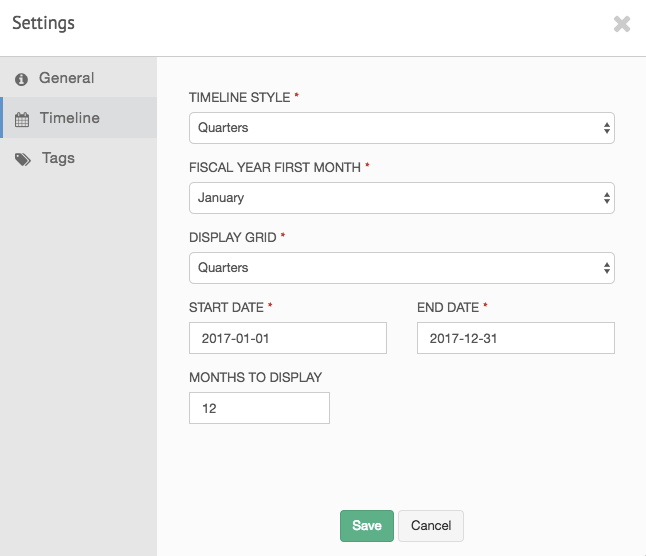Click the arrows on the Display Grid select

[x=607, y=268]
